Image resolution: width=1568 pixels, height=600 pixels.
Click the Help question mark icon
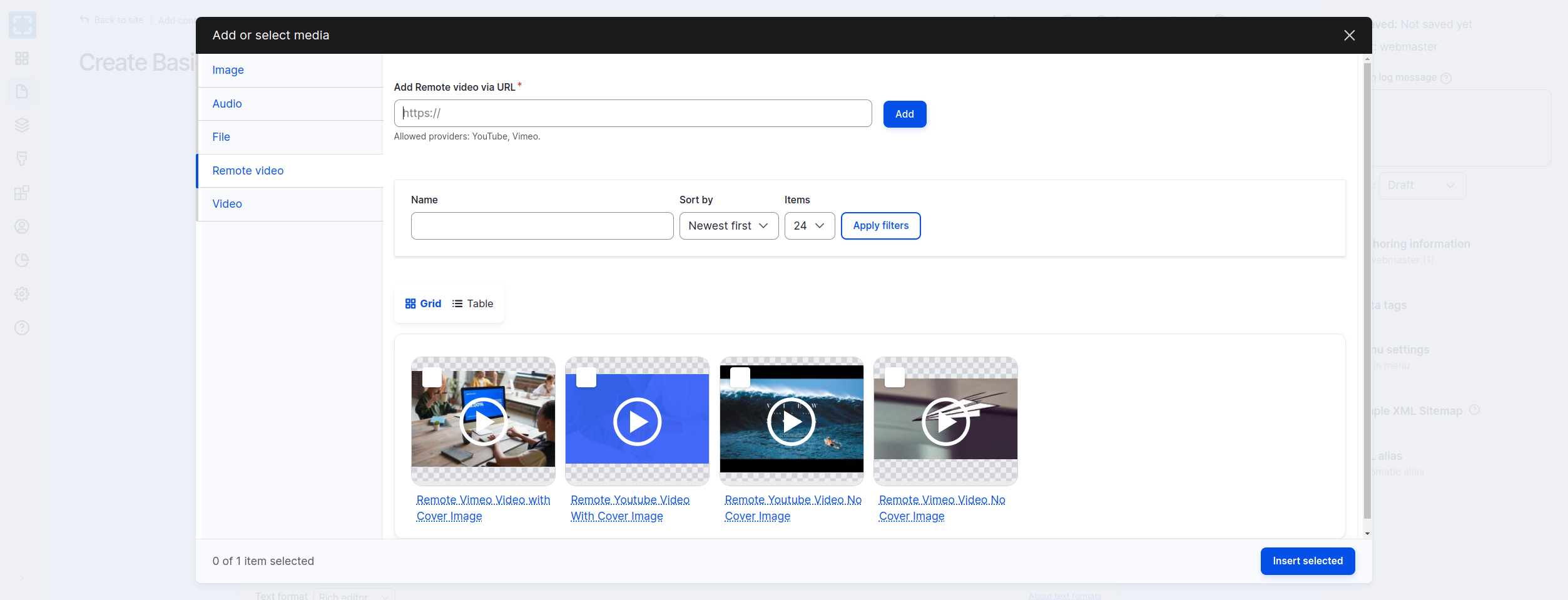point(22,327)
